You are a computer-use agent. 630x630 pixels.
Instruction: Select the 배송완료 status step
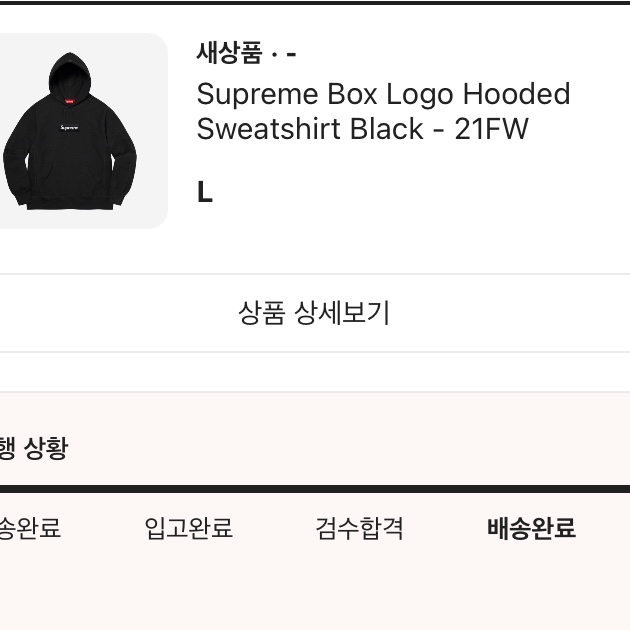click(531, 528)
